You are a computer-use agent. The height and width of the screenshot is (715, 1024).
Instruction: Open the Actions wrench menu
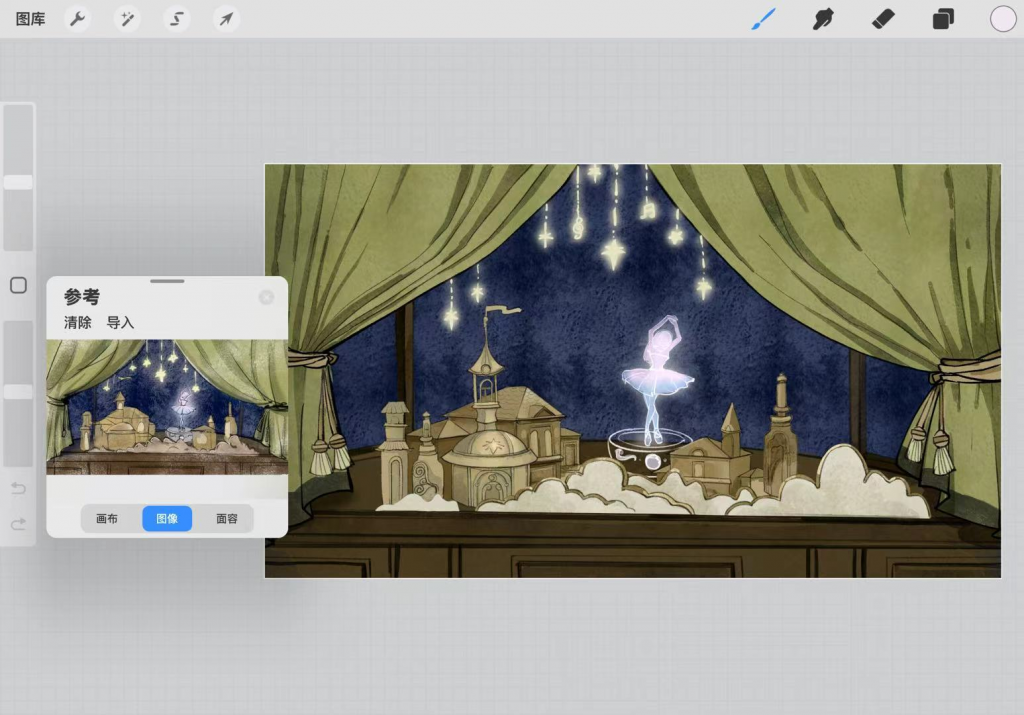click(x=77, y=19)
